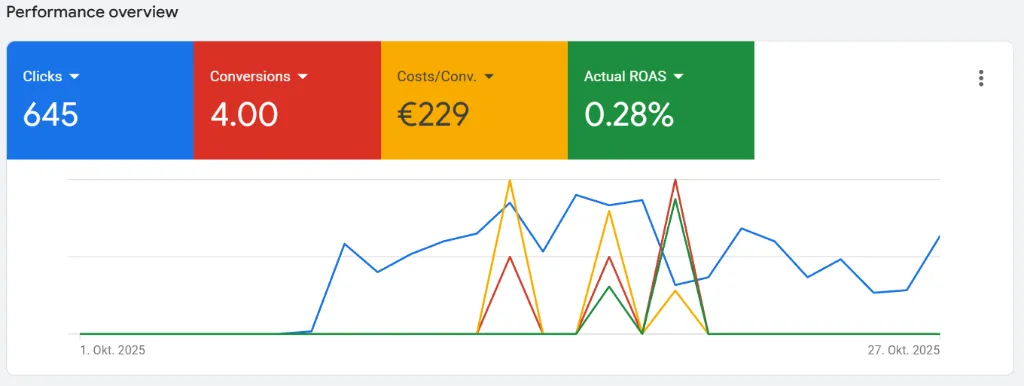Open the Actual ROAS metric dropdown arrow
Screen dimensions: 1024x386
[678, 76]
